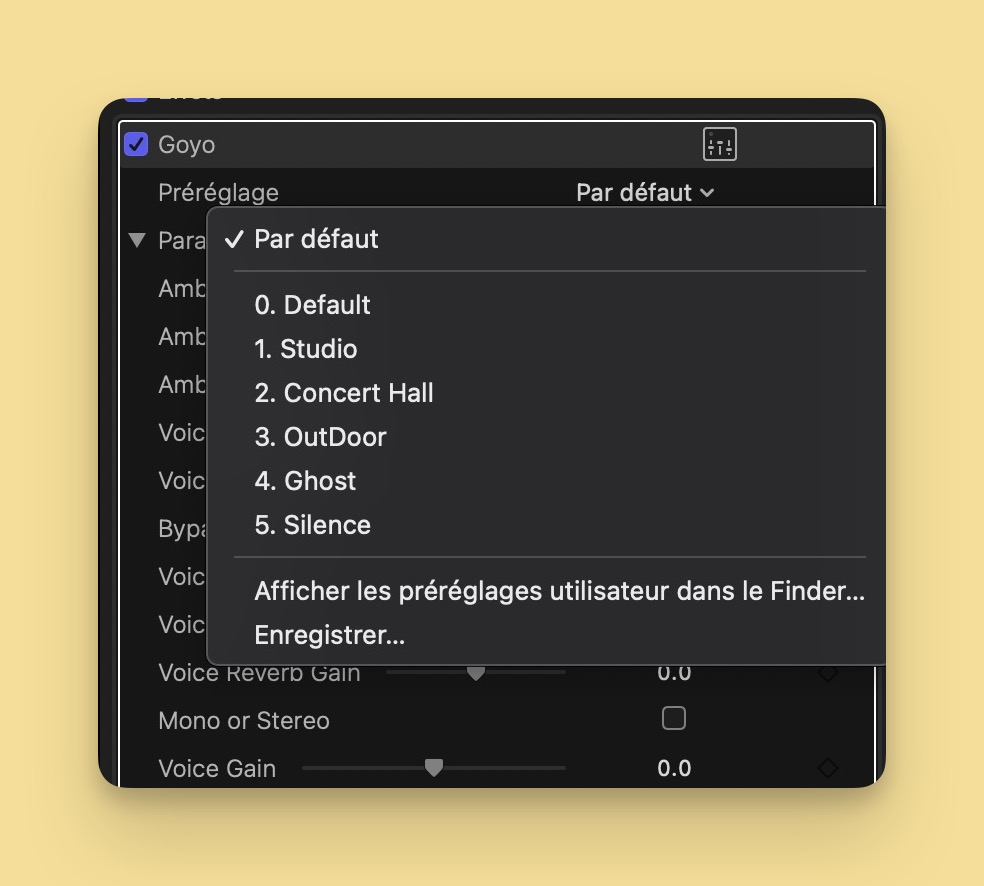Open the Préréglage dropdown showing Par défaut

(x=645, y=192)
